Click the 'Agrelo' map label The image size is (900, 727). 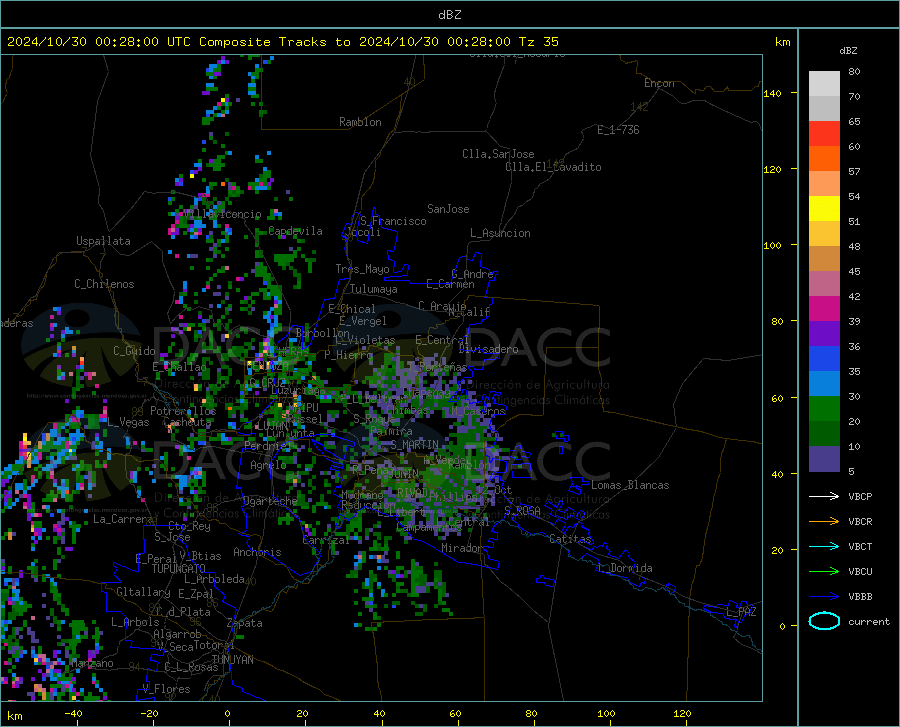coord(268,465)
